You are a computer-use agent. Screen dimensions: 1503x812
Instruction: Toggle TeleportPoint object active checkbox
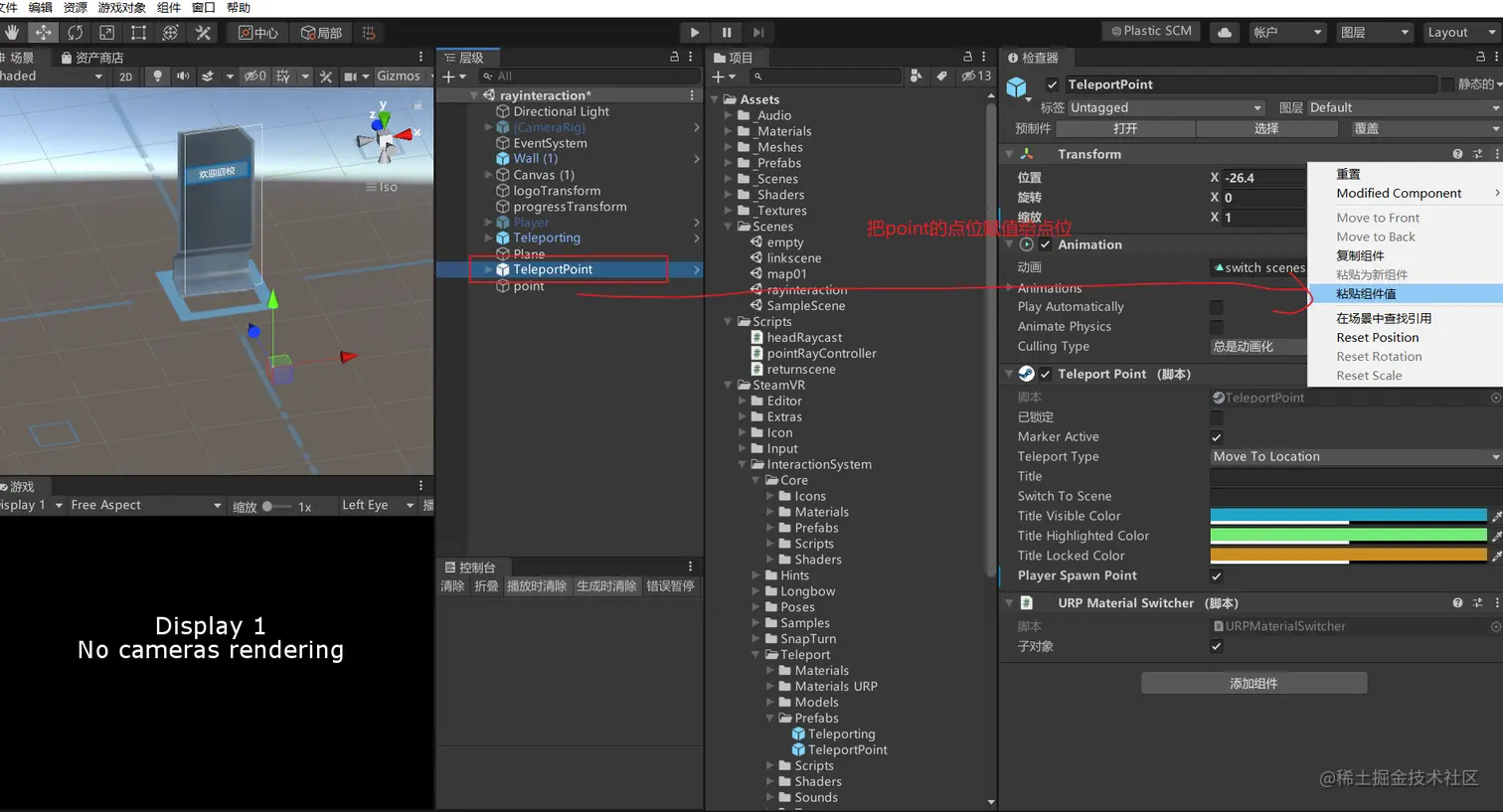click(1052, 84)
